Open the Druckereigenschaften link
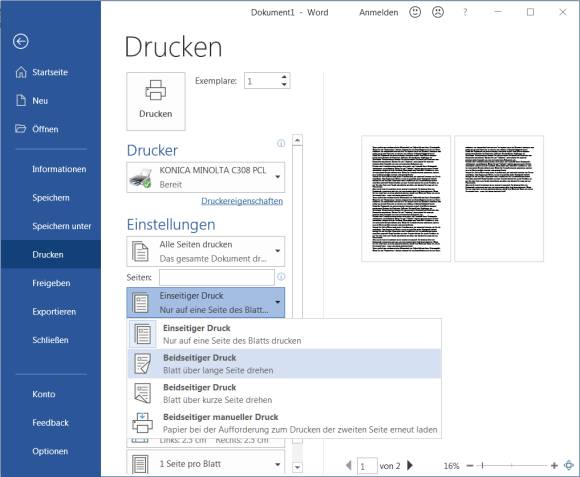Image resolution: width=580 pixels, height=477 pixels. tap(242, 201)
